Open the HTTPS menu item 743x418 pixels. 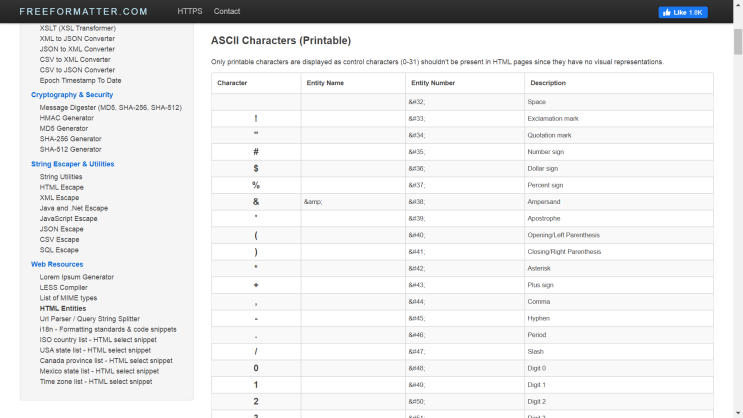pos(190,11)
